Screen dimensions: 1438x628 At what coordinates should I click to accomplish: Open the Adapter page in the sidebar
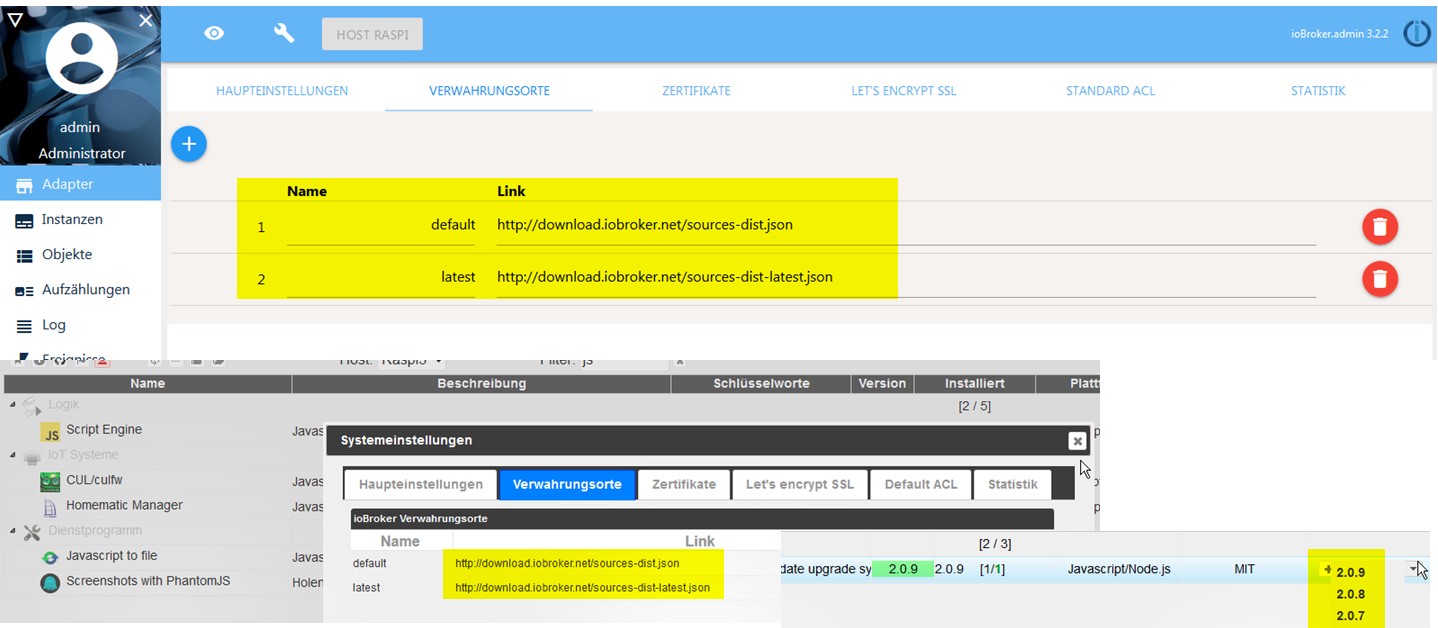tap(80, 184)
